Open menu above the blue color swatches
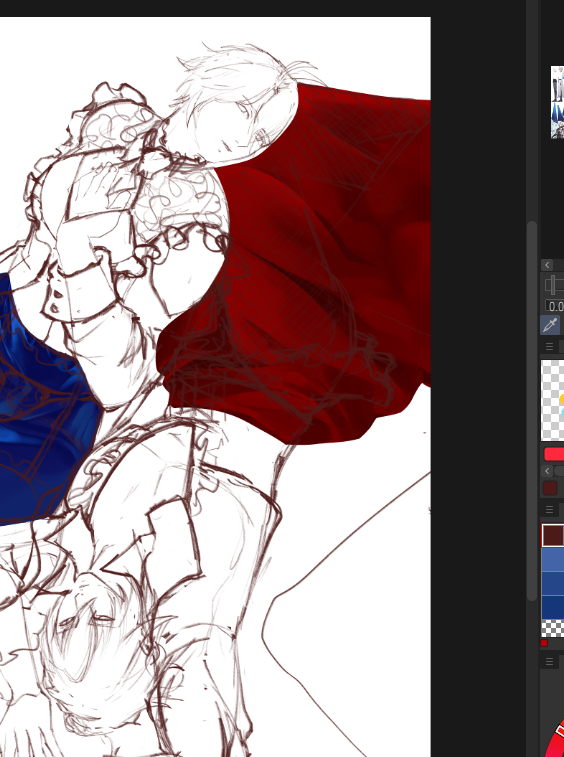 tap(549, 510)
